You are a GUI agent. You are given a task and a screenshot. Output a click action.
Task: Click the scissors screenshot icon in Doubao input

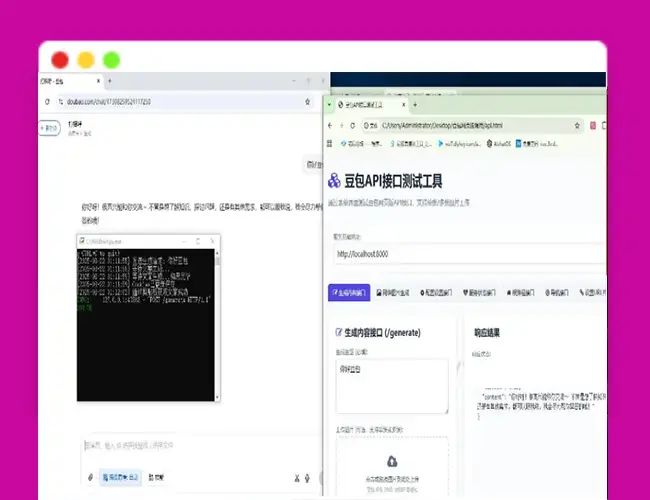(297, 478)
